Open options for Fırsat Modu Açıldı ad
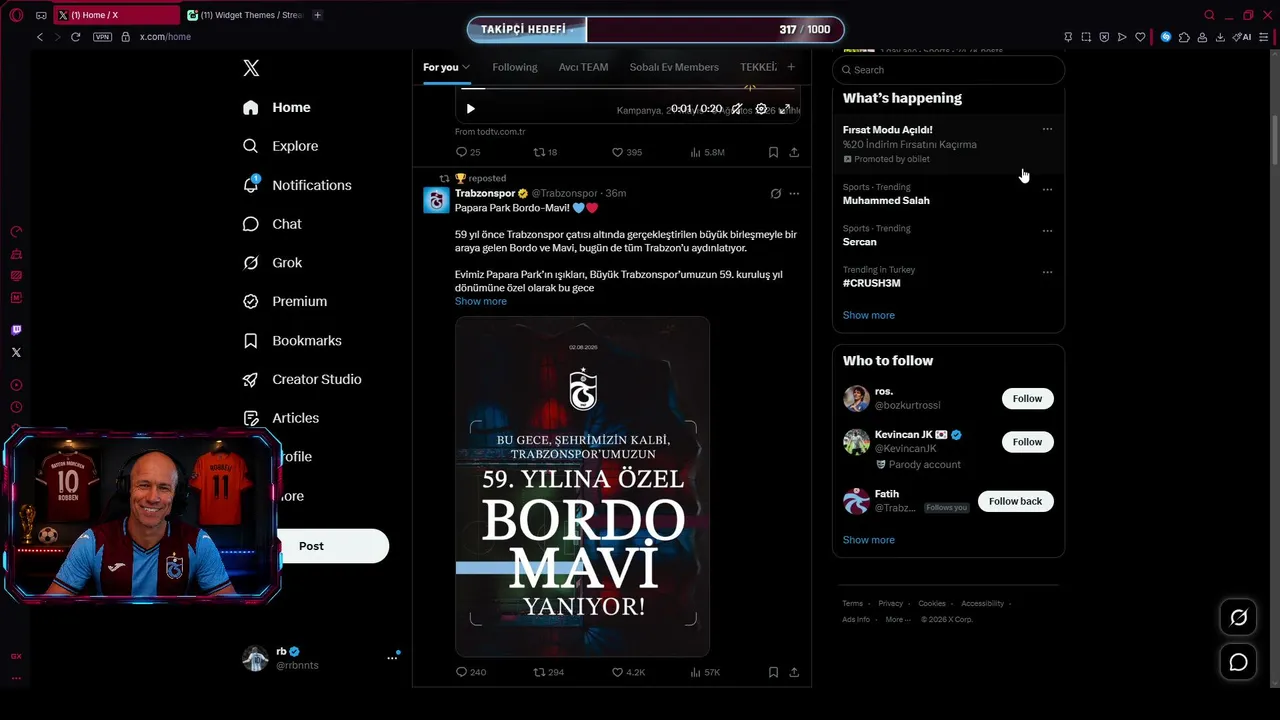The image size is (1280, 720). [x=1047, y=129]
